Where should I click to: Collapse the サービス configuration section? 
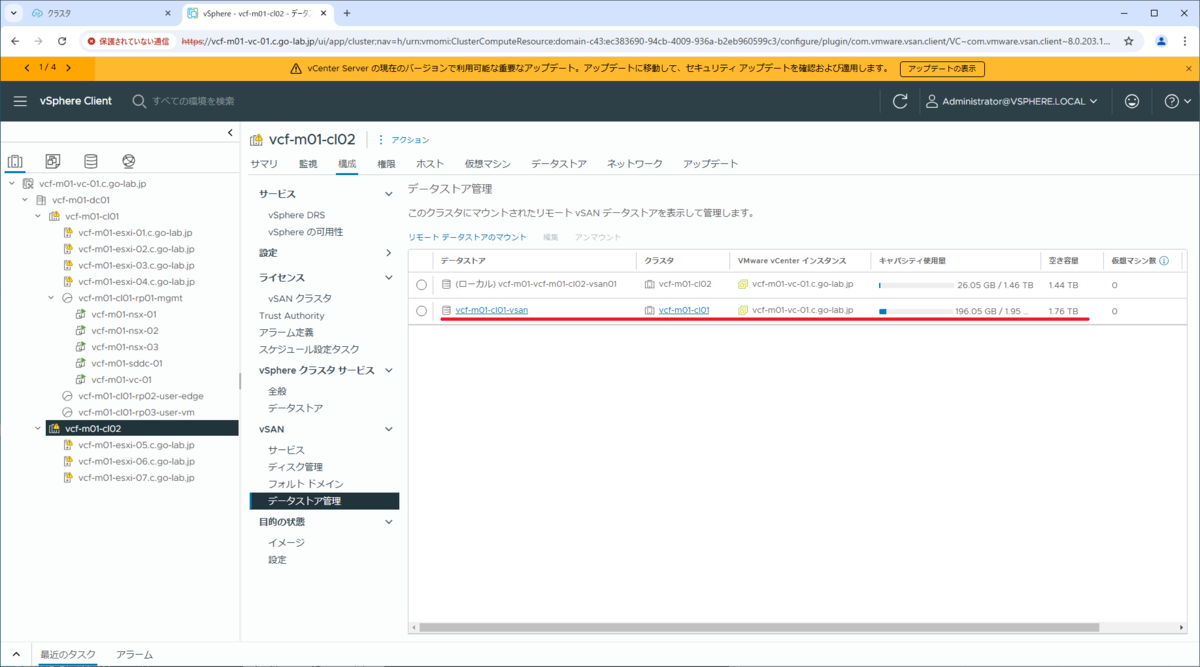(x=389, y=194)
